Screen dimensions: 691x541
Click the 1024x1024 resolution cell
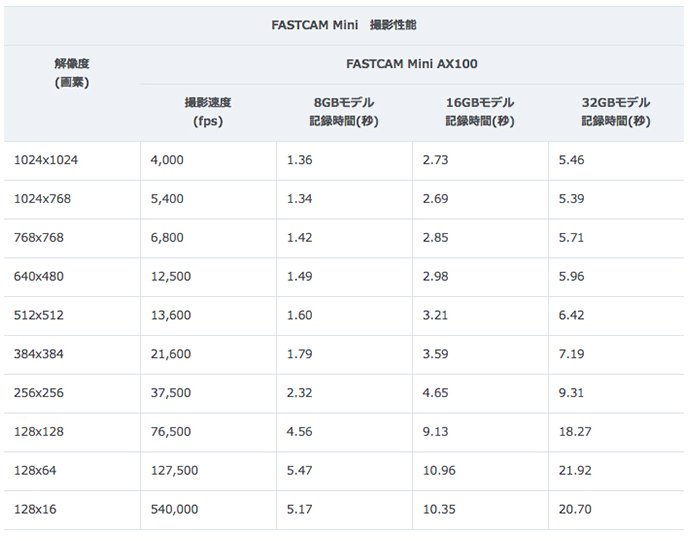pos(72,160)
